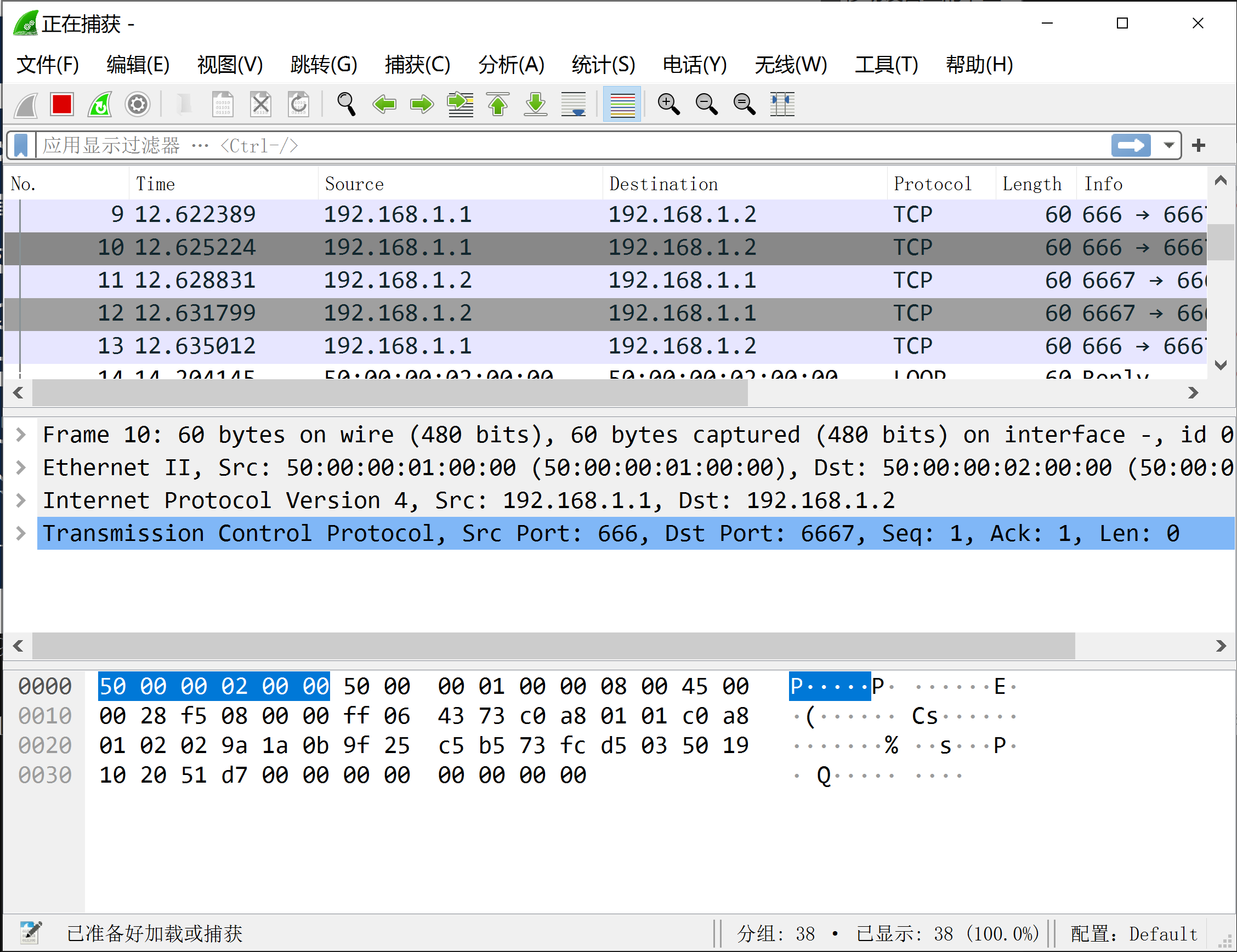Click hex bytes at offset 0010 row

(x=424, y=716)
